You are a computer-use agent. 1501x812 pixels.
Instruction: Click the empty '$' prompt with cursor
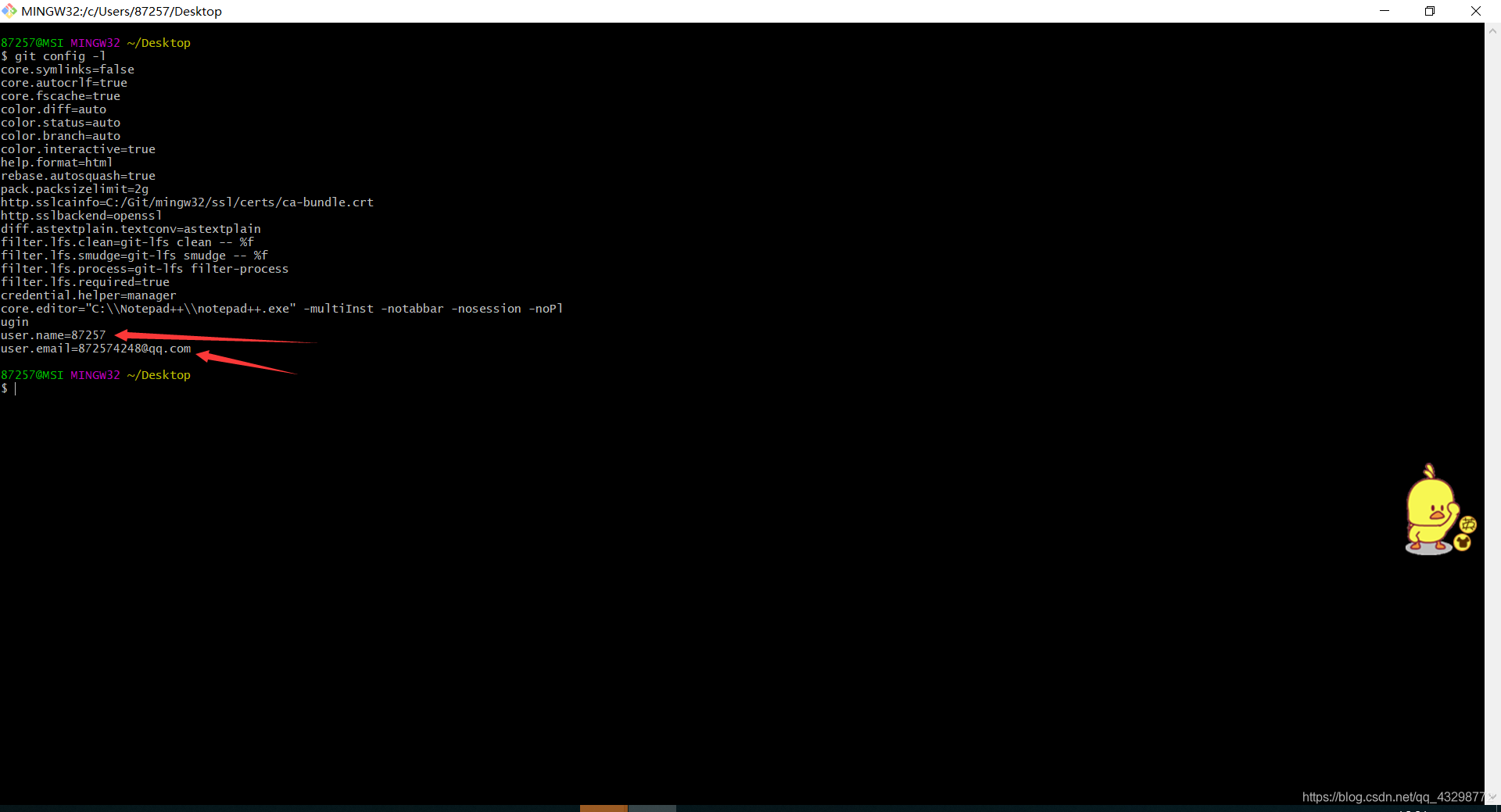pos(8,388)
